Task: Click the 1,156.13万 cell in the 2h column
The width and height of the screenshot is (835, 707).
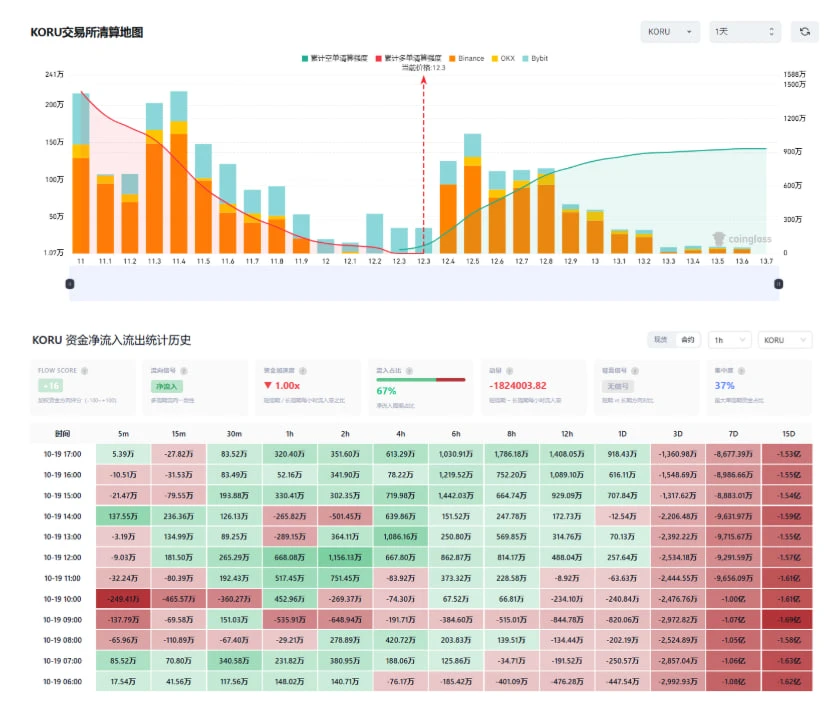Action: (345, 557)
